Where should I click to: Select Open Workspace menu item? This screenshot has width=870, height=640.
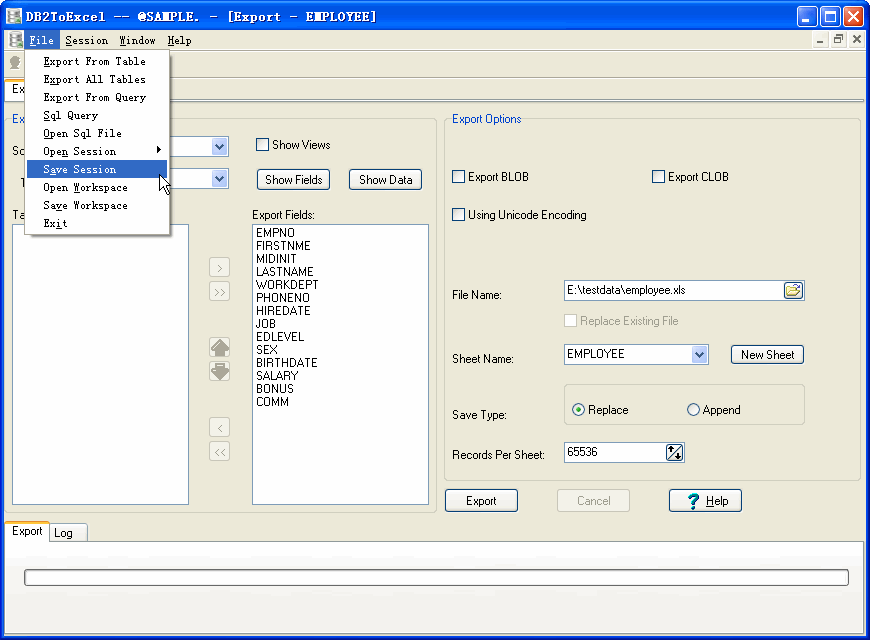97,188
